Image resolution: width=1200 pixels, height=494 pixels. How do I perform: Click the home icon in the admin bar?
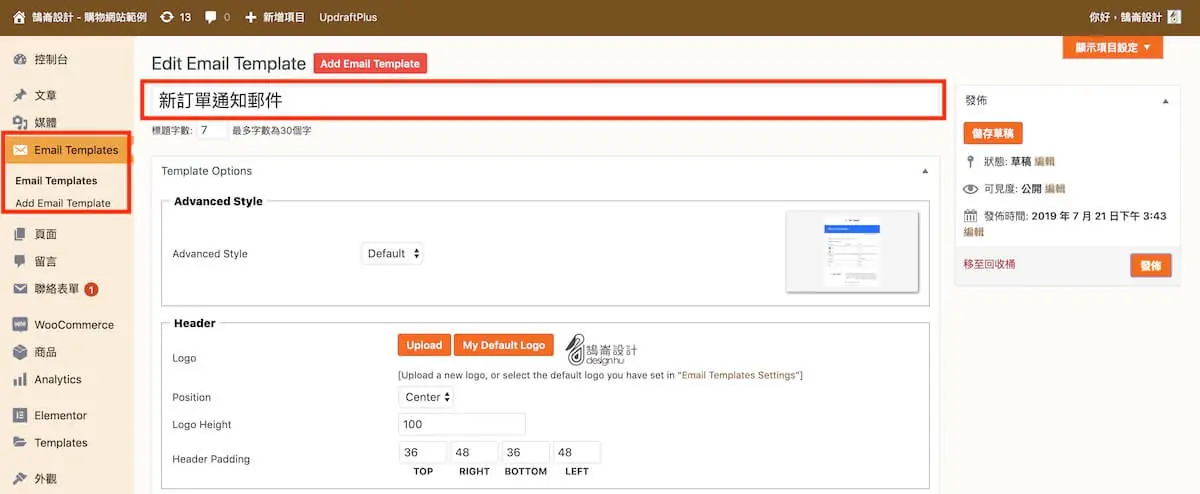pos(19,17)
